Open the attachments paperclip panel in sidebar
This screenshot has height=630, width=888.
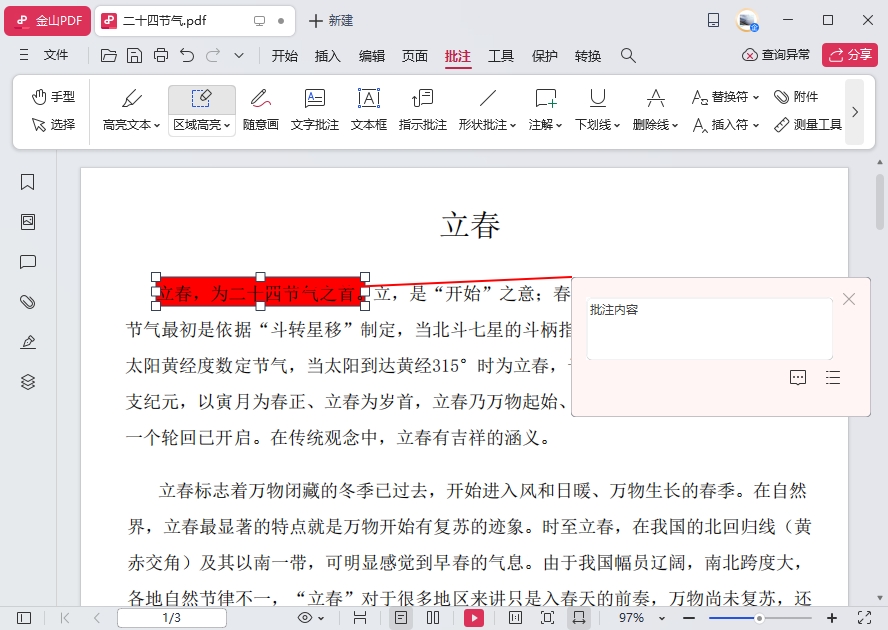click(x=28, y=302)
